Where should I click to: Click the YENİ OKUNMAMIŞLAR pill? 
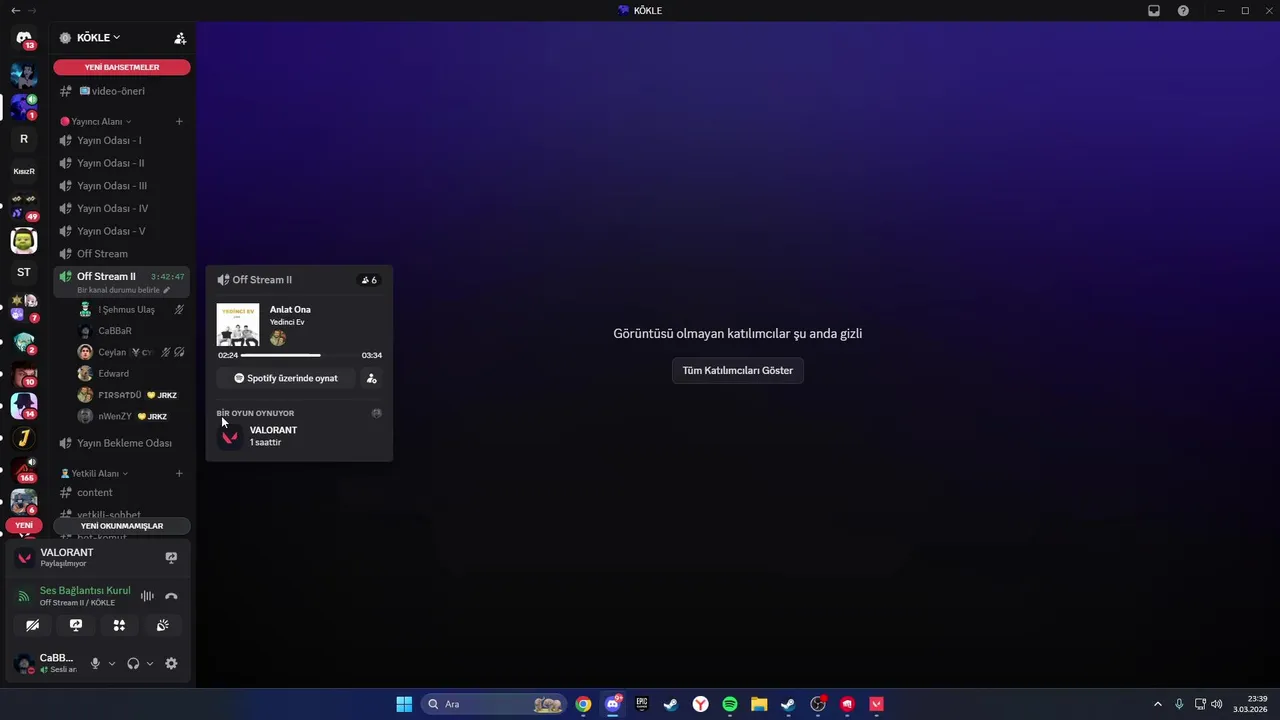(122, 526)
